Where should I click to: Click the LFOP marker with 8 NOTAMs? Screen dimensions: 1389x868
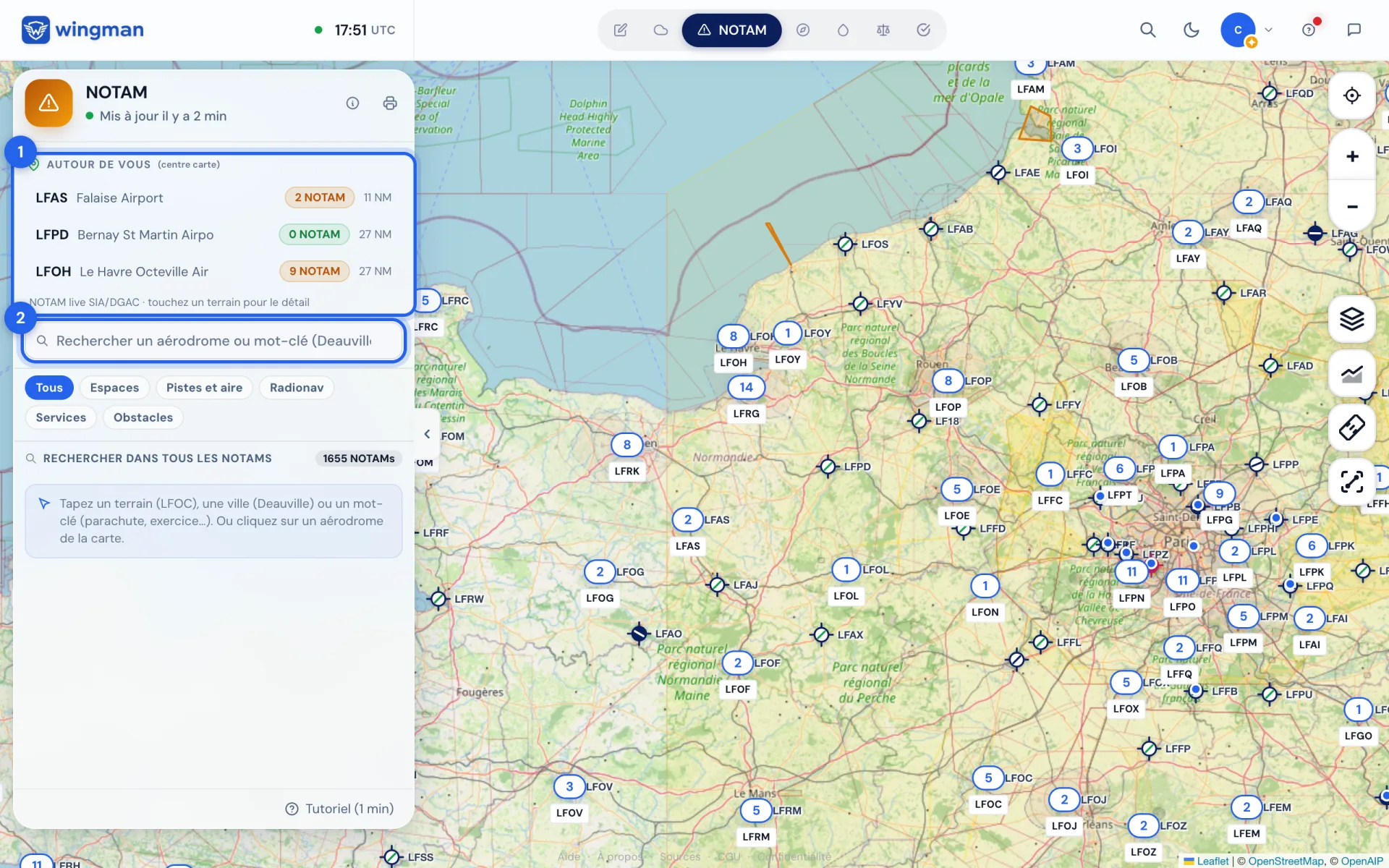(x=948, y=380)
